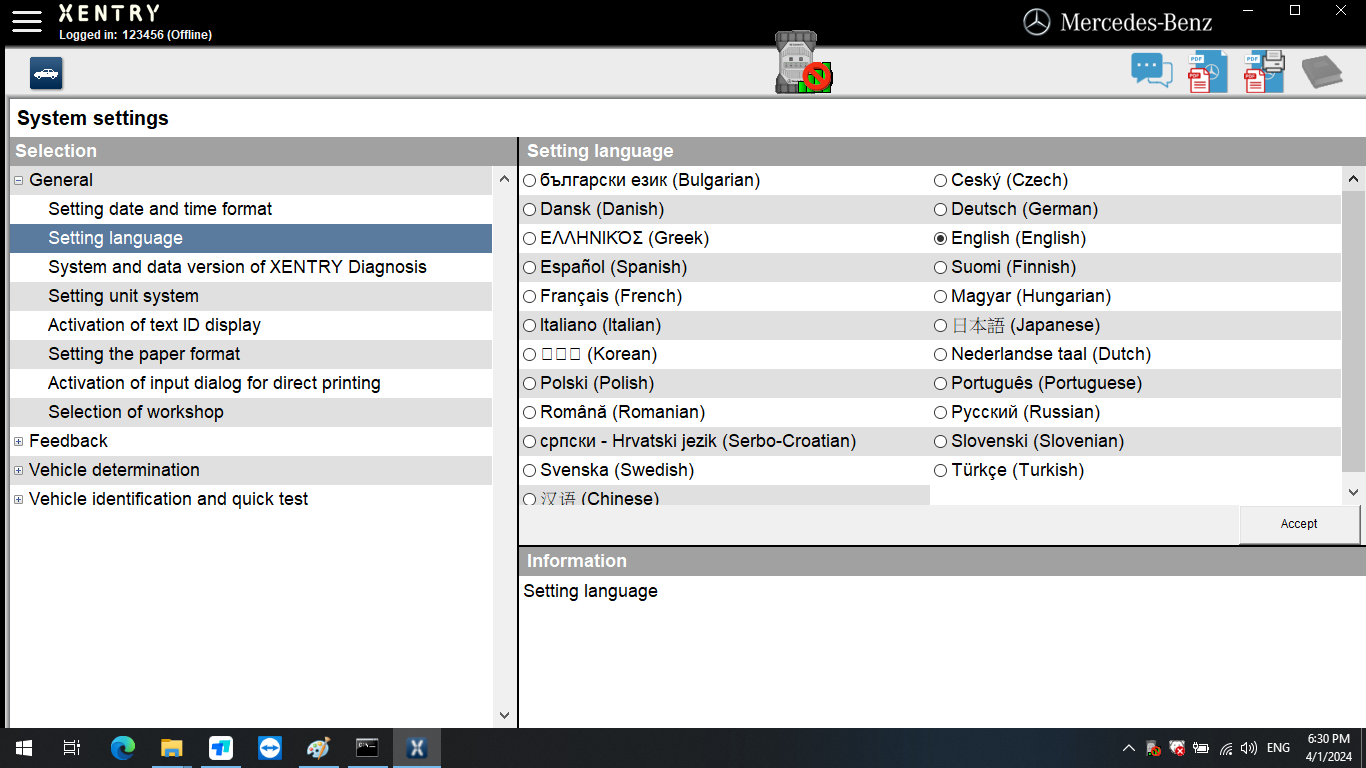This screenshot has height=768, width=1366.
Task: Click the PDF print icon
Action: tap(1264, 71)
